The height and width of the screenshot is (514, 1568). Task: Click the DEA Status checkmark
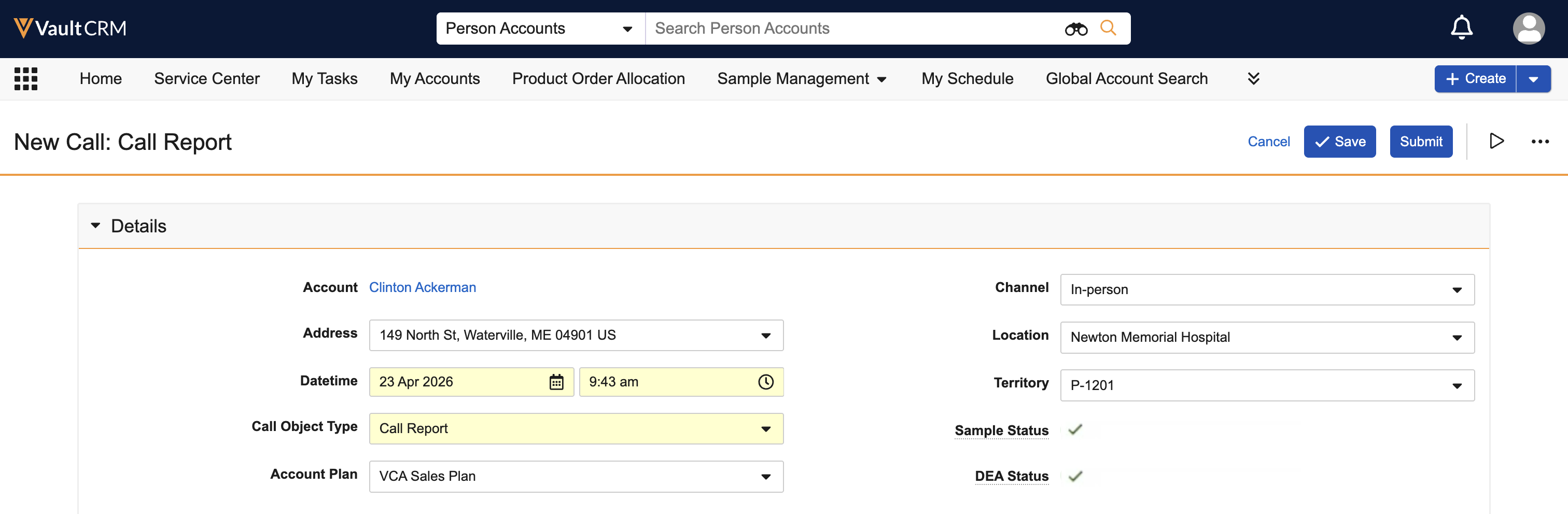[1075, 476]
